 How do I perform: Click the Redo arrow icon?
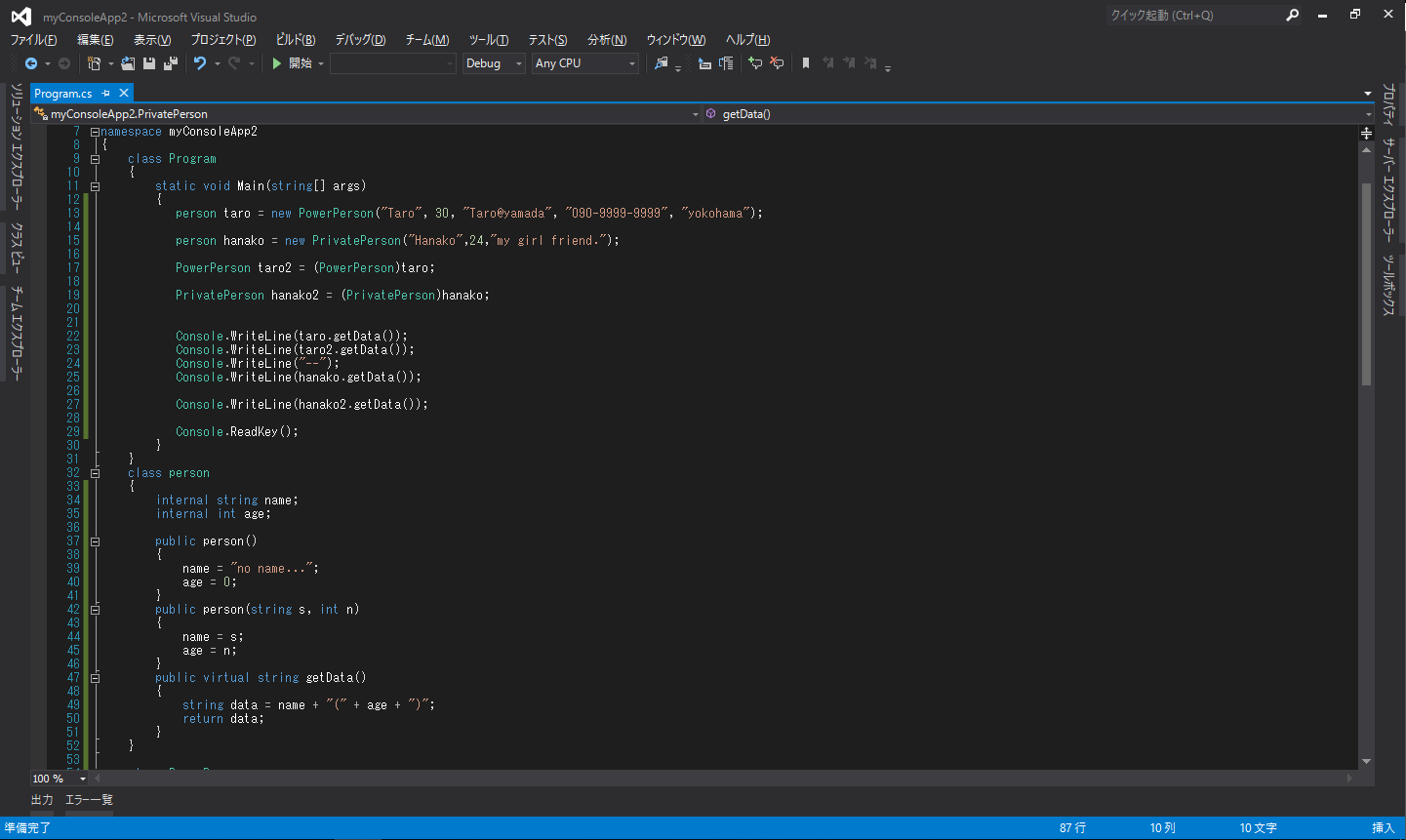point(234,63)
